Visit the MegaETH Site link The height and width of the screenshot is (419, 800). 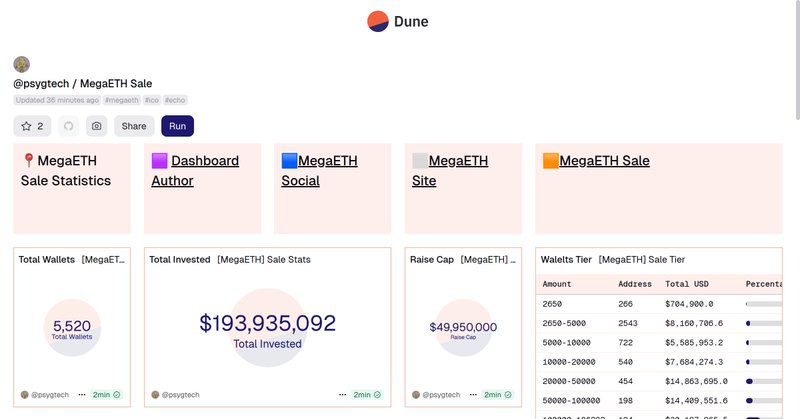[450, 170]
